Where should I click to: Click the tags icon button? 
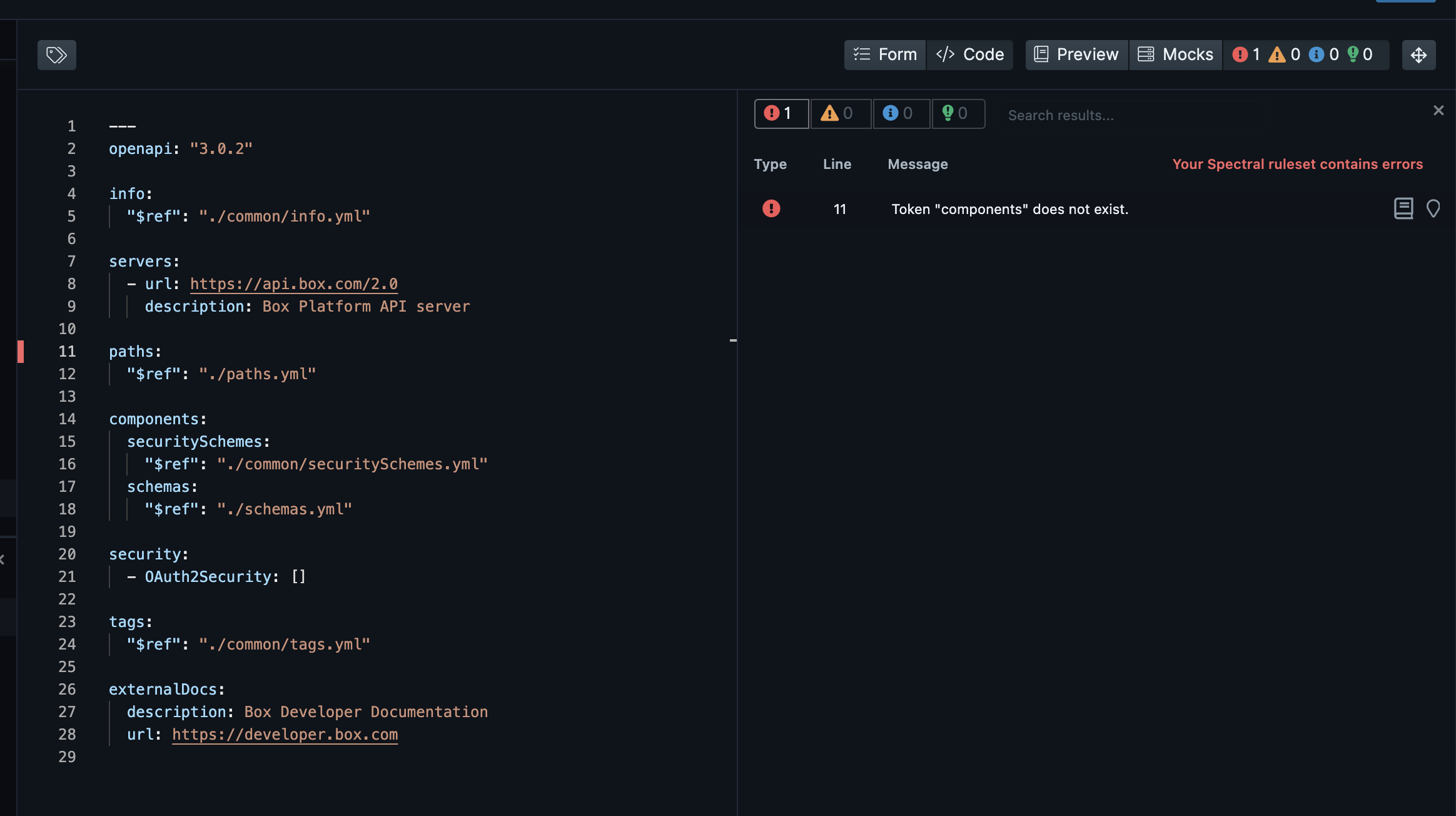[x=56, y=55]
